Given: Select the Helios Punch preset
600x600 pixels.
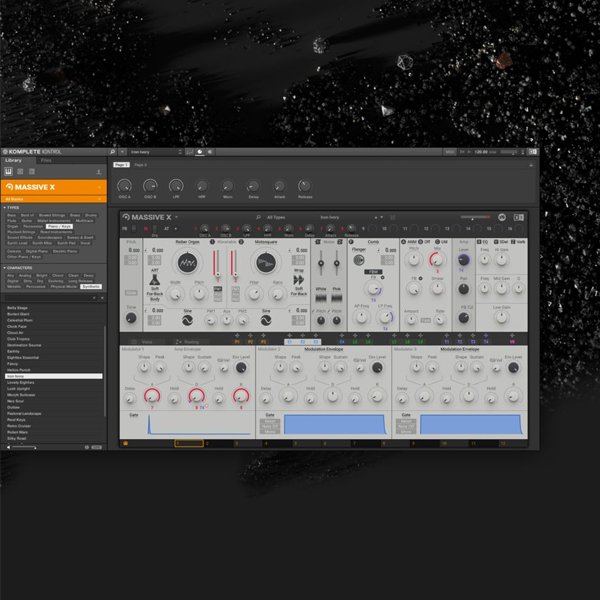Looking at the screenshot, I should (54, 370).
